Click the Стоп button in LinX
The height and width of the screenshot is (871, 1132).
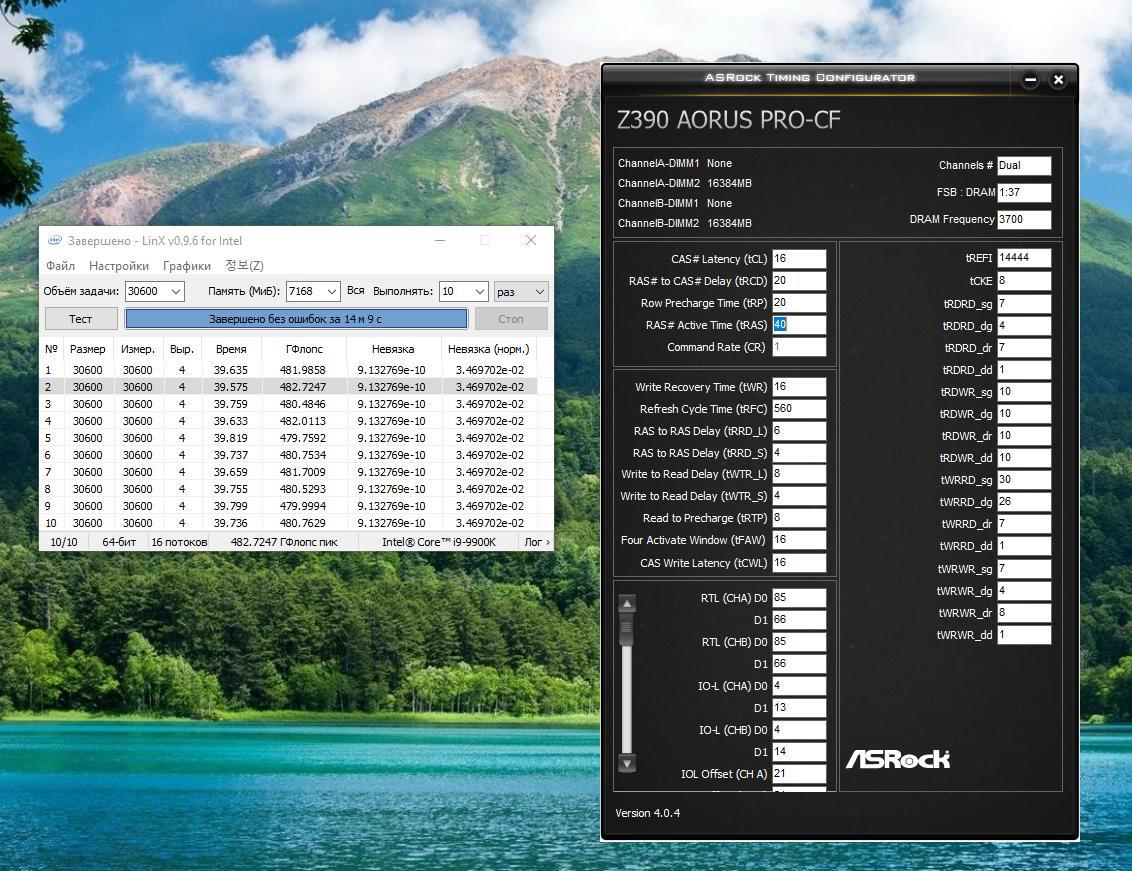click(510, 318)
